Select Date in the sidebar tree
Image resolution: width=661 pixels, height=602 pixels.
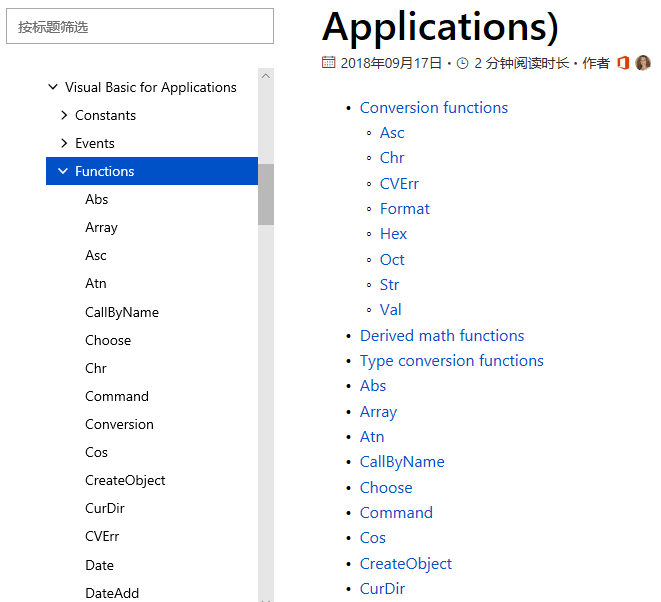[x=99, y=565]
